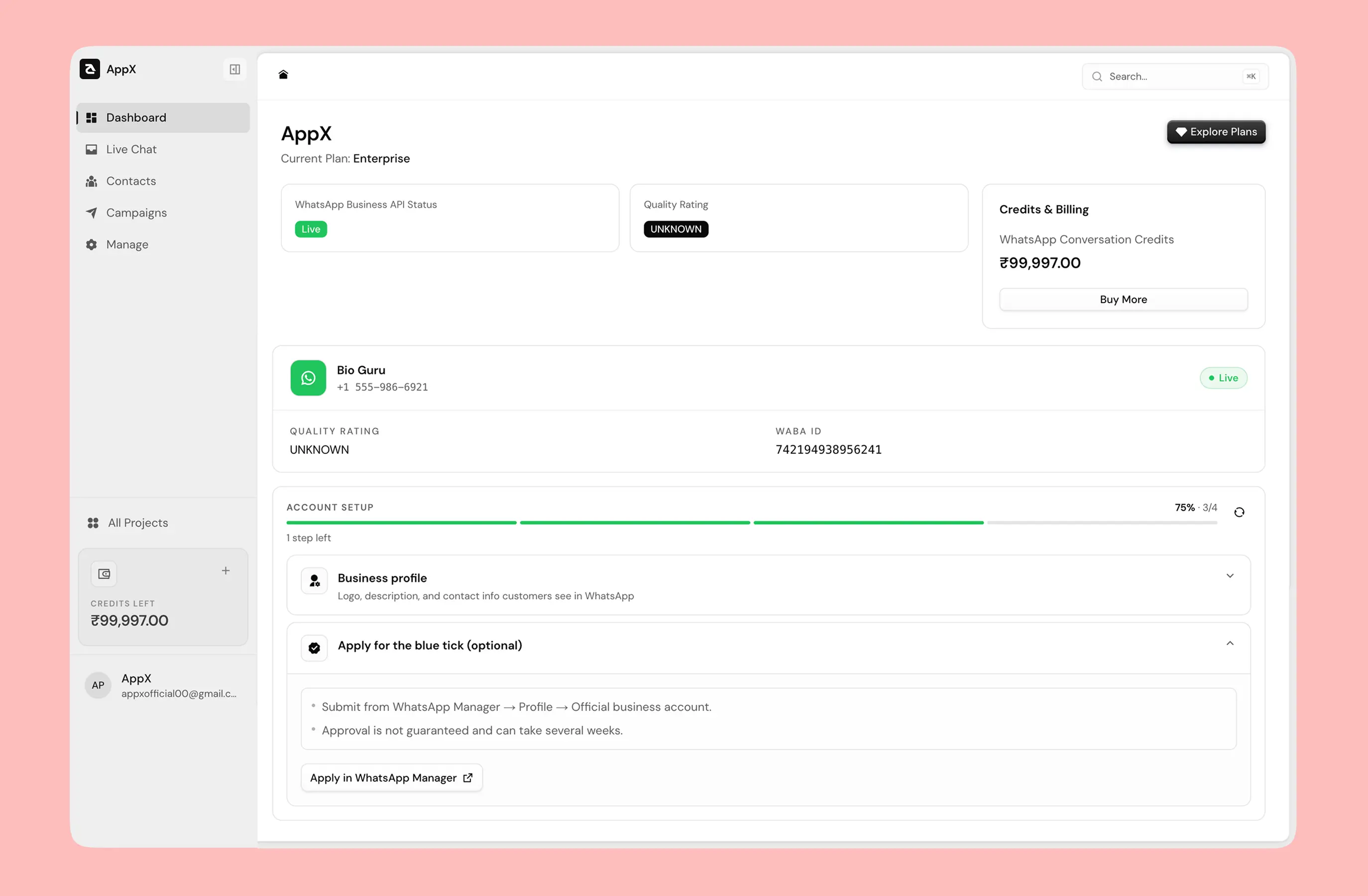
Task: Click the external link icon on Apply button
Action: click(468, 778)
